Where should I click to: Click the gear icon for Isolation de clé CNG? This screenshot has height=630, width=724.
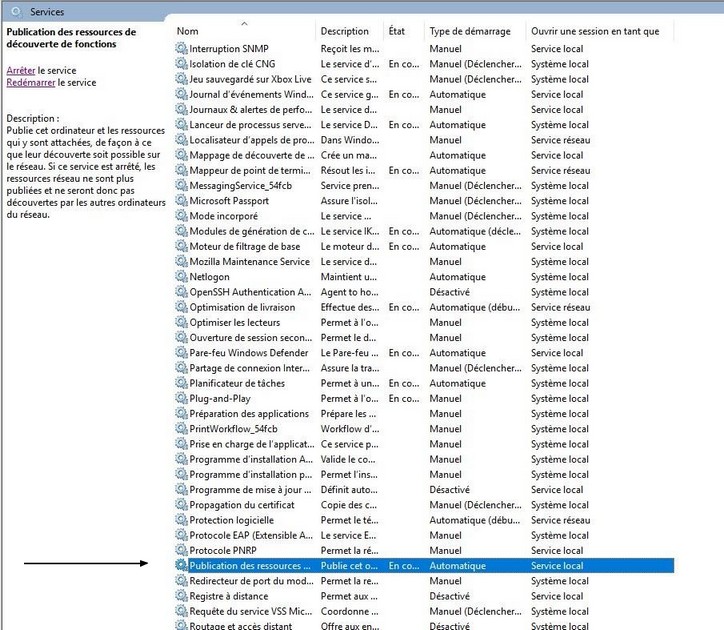[x=181, y=63]
